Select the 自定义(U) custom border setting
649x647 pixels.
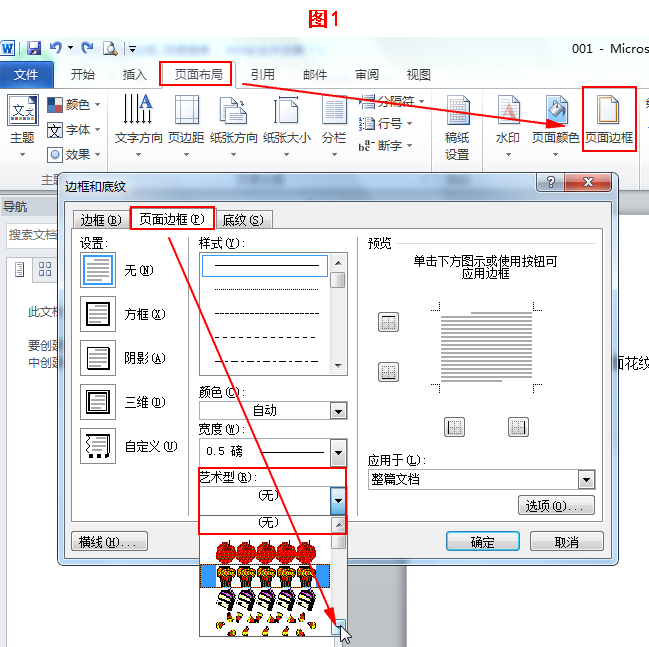[x=98, y=446]
